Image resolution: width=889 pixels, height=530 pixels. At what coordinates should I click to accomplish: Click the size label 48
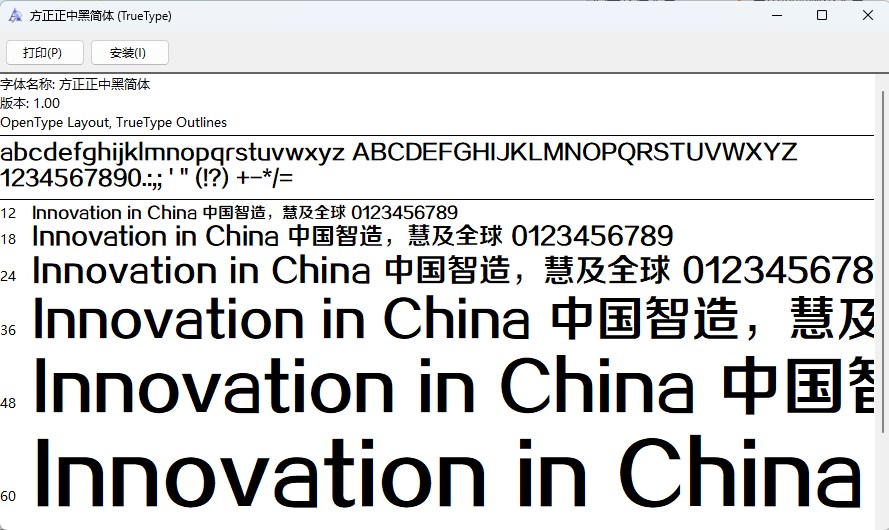point(8,403)
